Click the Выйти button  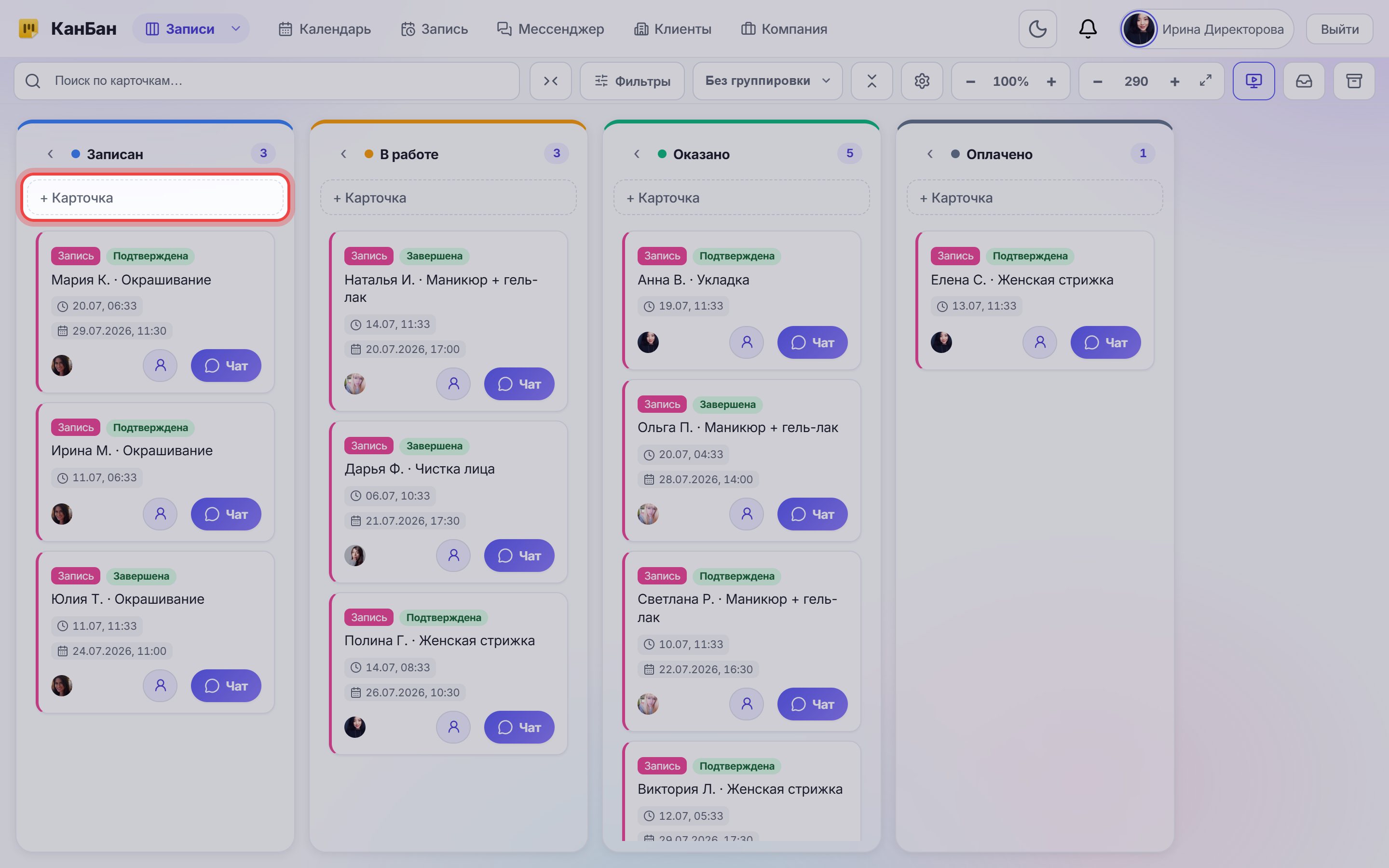point(1339,29)
